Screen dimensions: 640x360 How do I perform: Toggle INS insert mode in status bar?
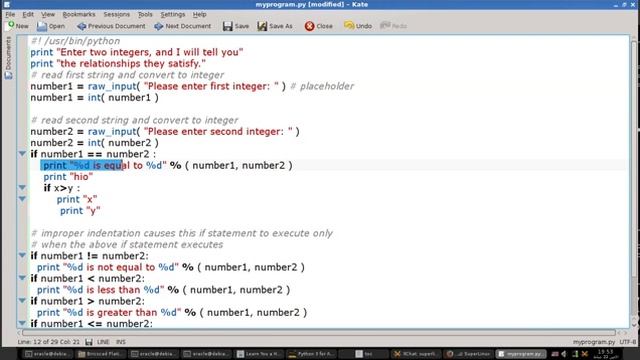click(x=121, y=342)
